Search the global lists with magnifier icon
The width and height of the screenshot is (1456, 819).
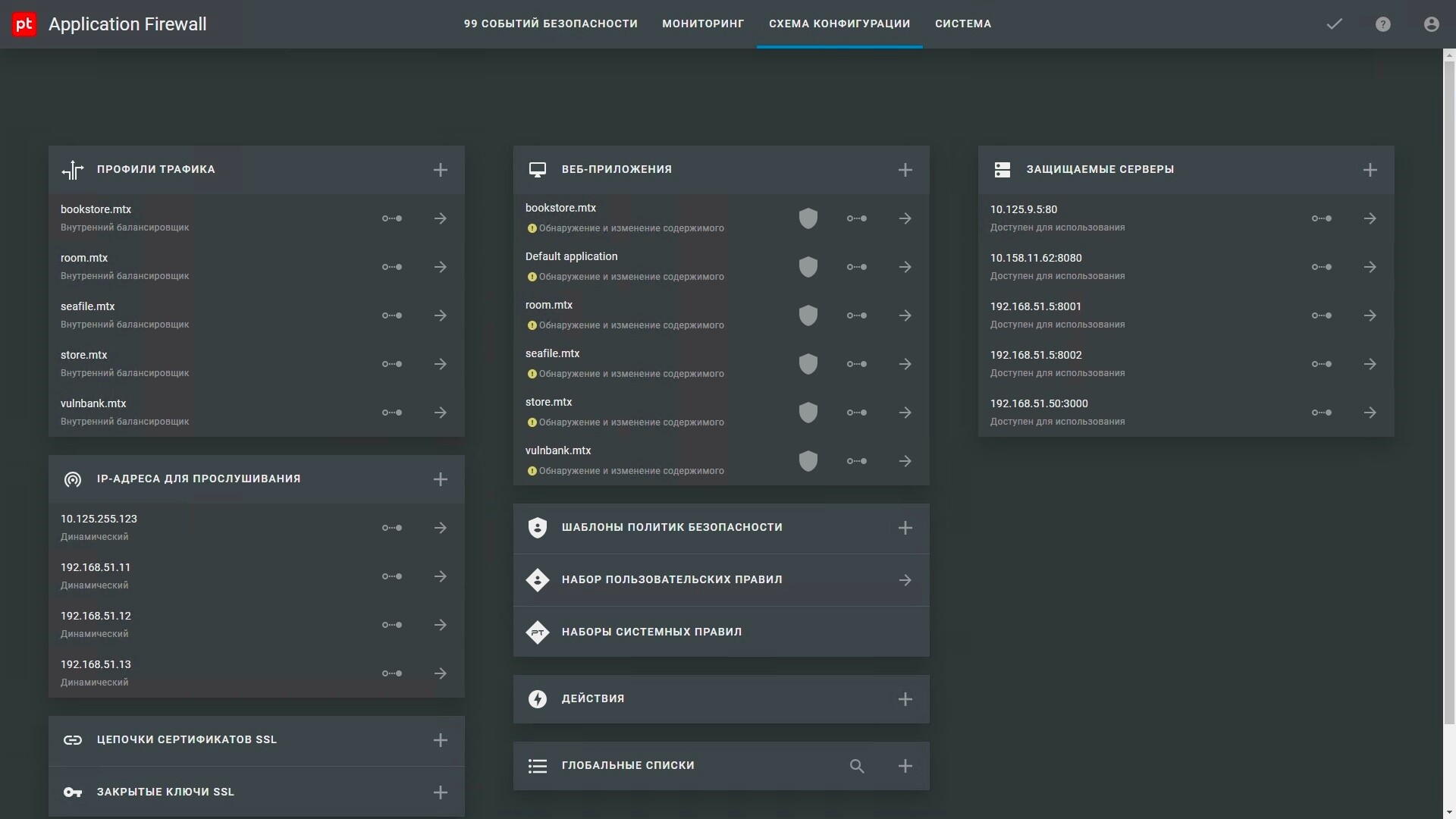857,766
